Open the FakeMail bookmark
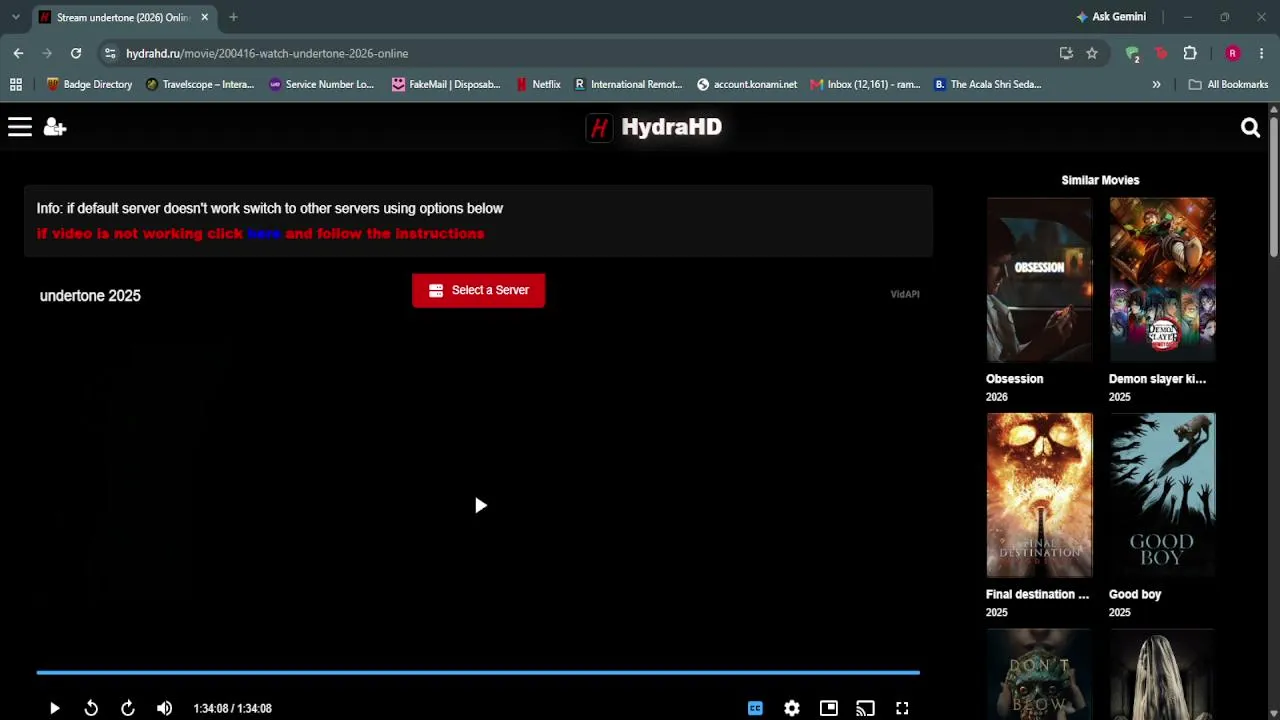The width and height of the screenshot is (1280, 720). click(x=446, y=84)
